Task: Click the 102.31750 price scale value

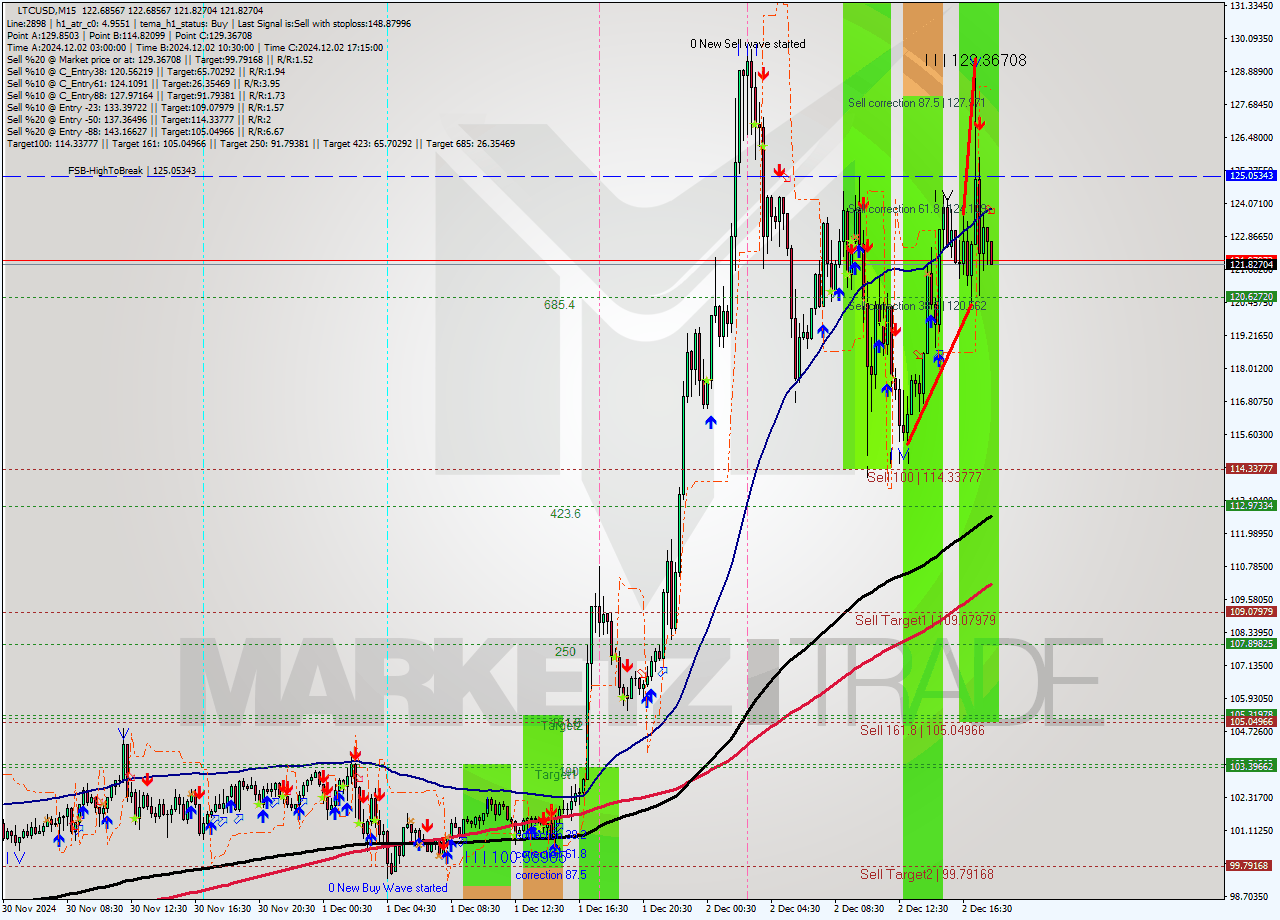Action: coord(1251,798)
